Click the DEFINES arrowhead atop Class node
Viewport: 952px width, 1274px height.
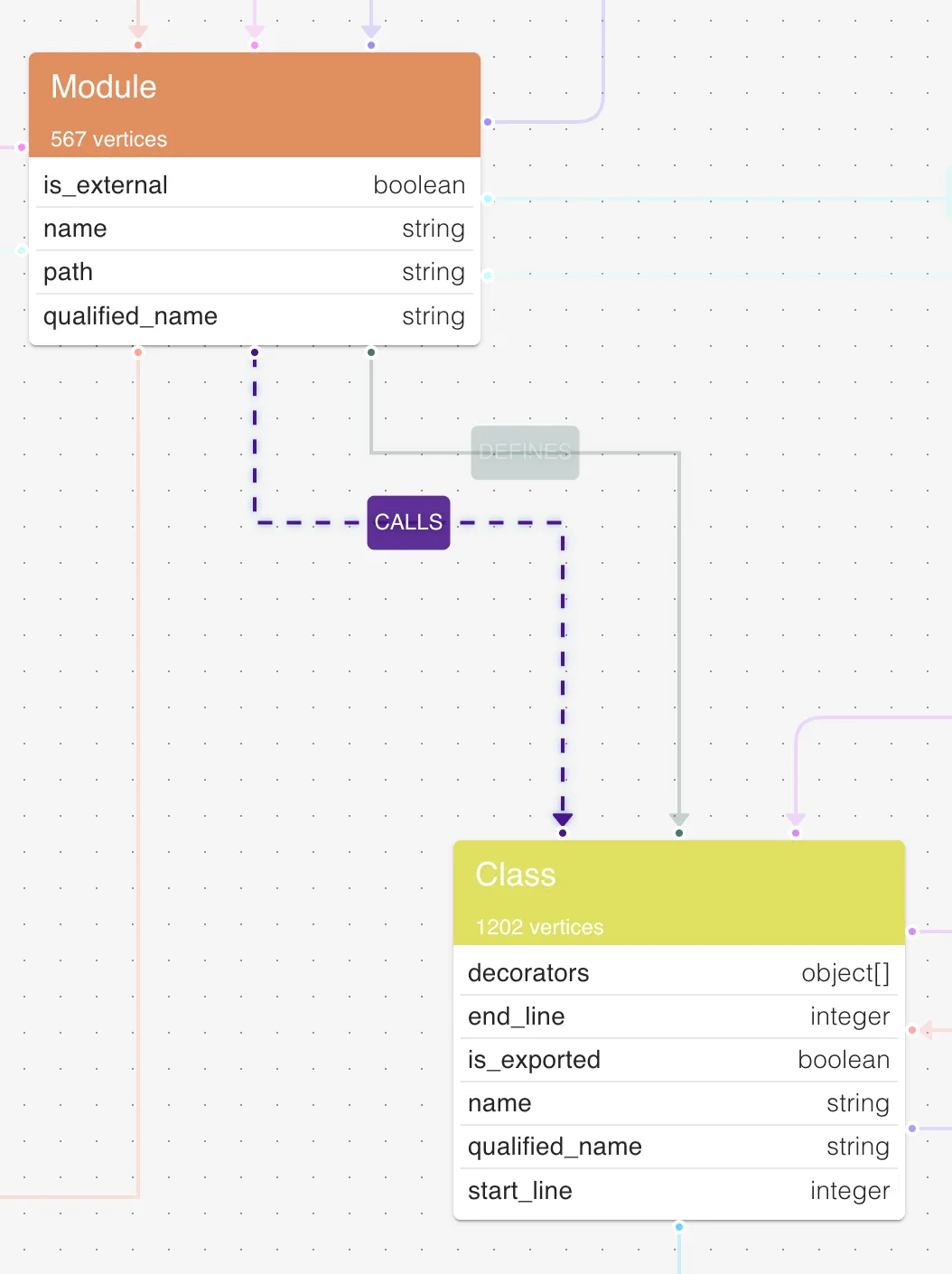point(679,820)
